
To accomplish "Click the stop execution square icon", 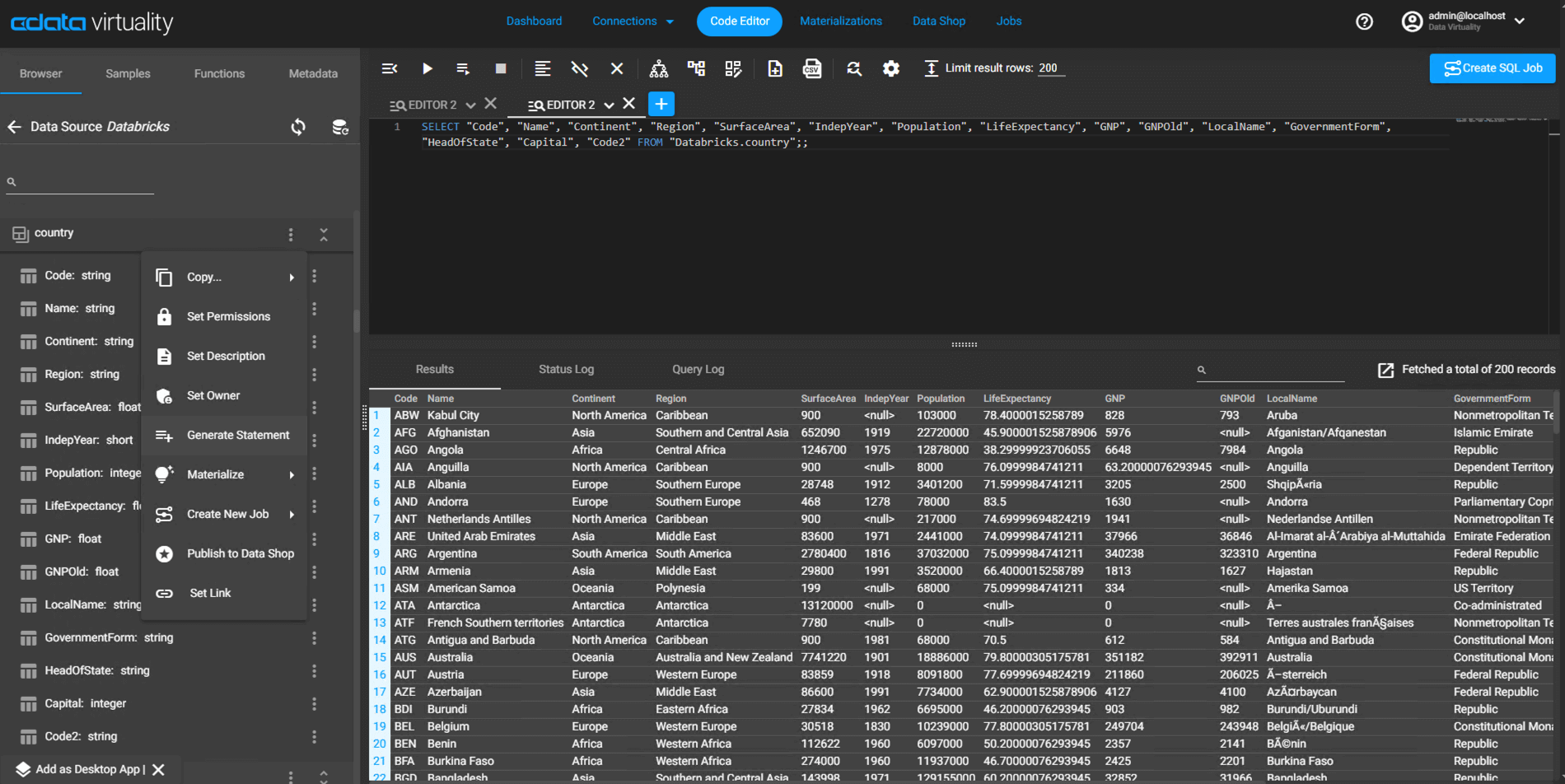I will [x=500, y=68].
